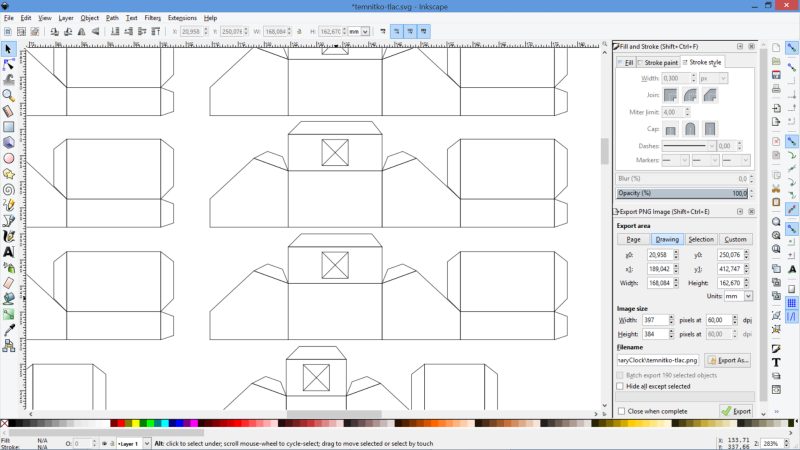Toggle move gradients affect button
This screenshot has height=450, width=800.
[410, 32]
